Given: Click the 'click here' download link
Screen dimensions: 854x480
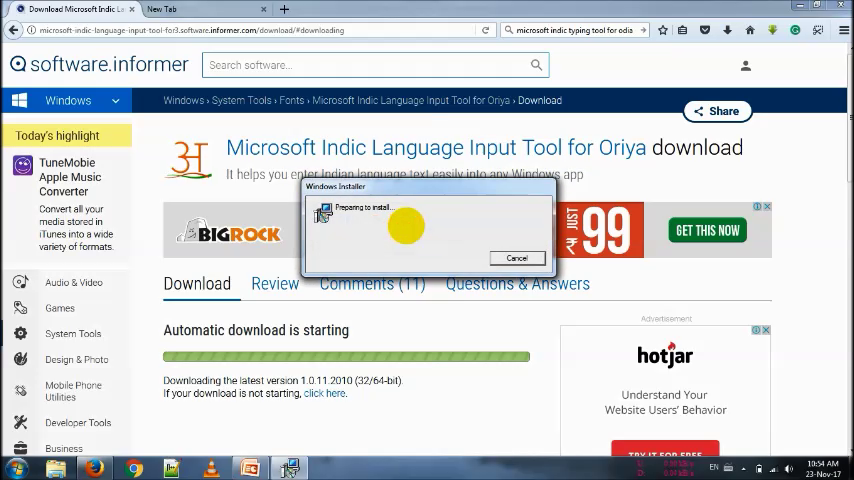Looking at the screenshot, I should (325, 393).
